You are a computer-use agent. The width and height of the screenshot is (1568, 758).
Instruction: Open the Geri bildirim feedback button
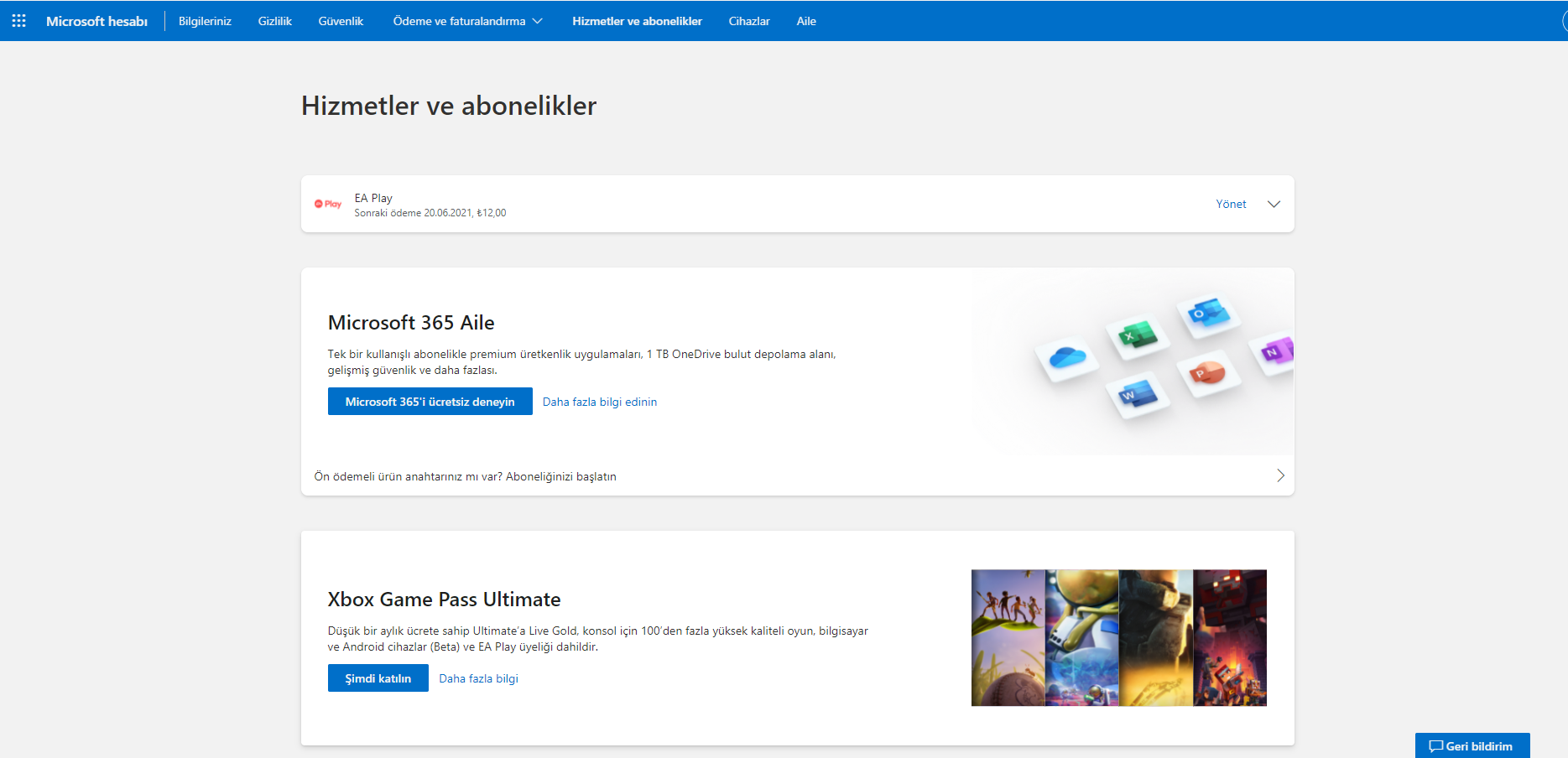[x=1472, y=745]
